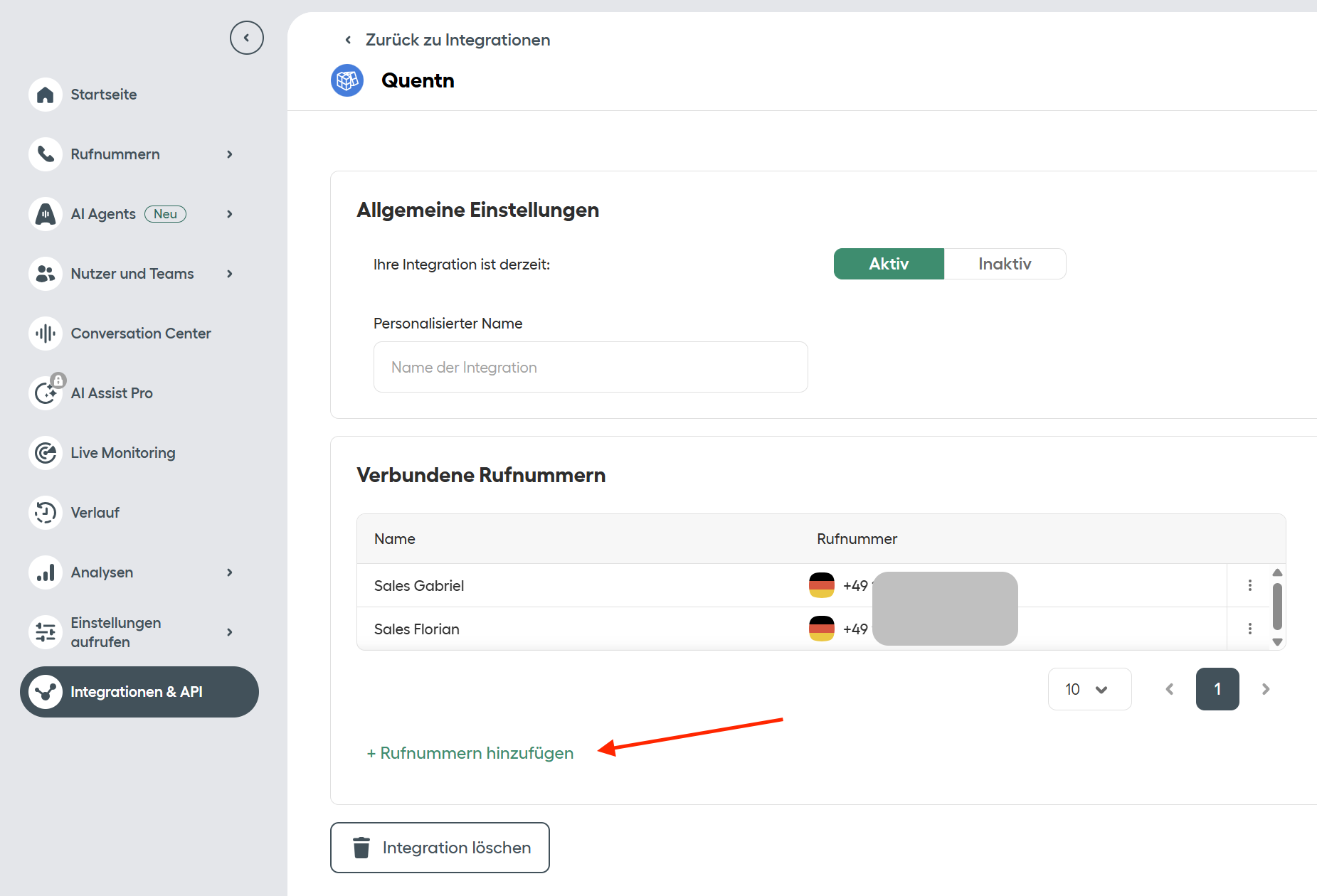Screen dimensions: 1317x896
Task: Expand the Rufnummern submenu chevron
Action: point(230,154)
